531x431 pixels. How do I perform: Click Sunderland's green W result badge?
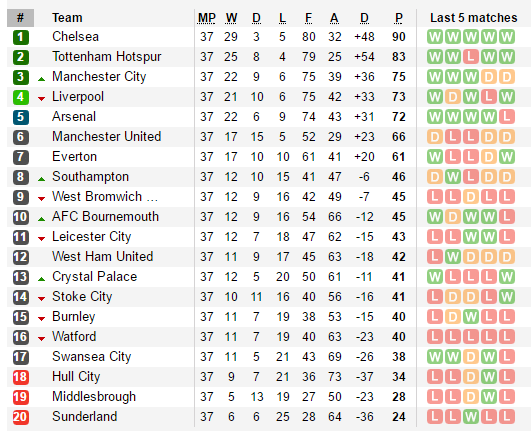[471, 416]
